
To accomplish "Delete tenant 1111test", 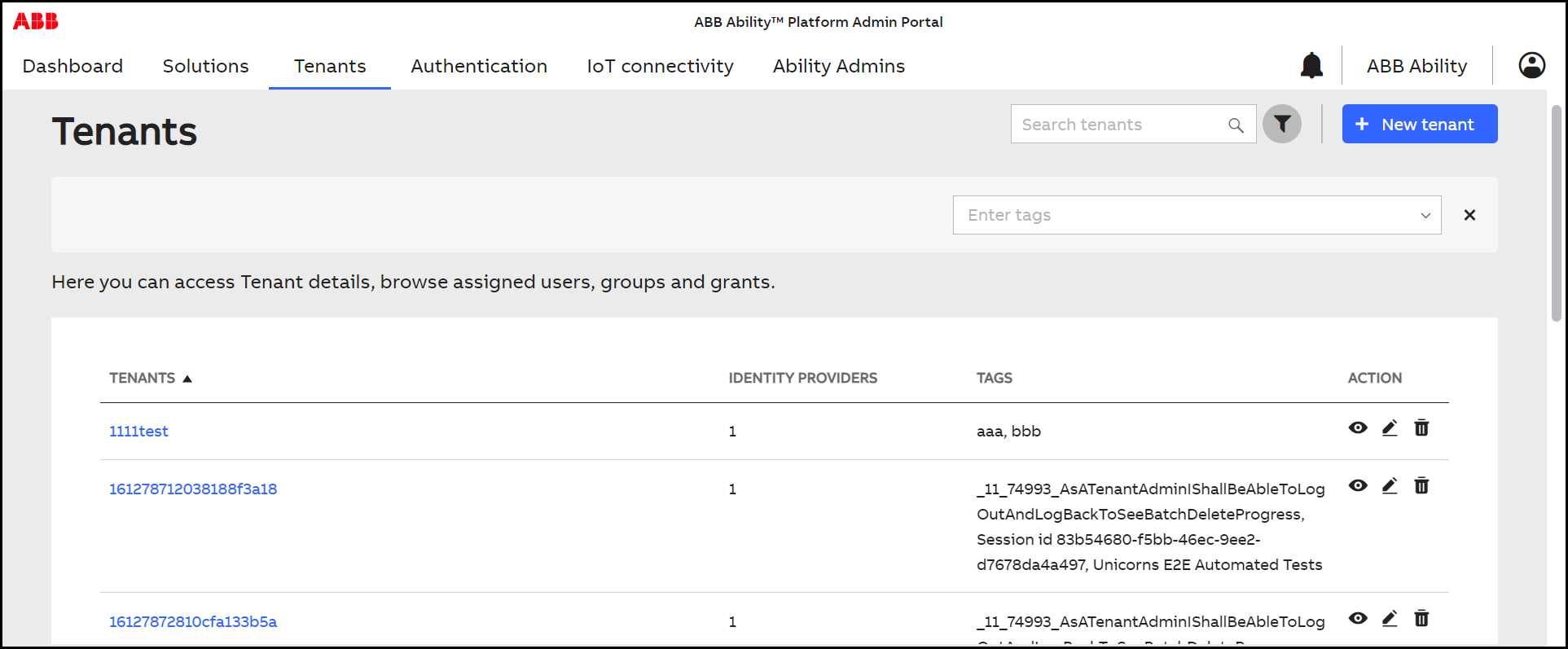I will 1421,428.
